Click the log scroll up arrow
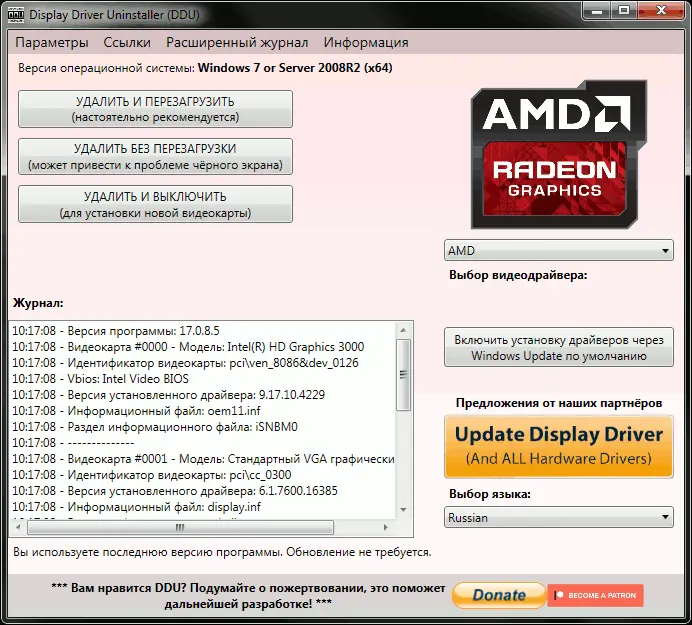This screenshot has height=625, width=692. click(403, 330)
